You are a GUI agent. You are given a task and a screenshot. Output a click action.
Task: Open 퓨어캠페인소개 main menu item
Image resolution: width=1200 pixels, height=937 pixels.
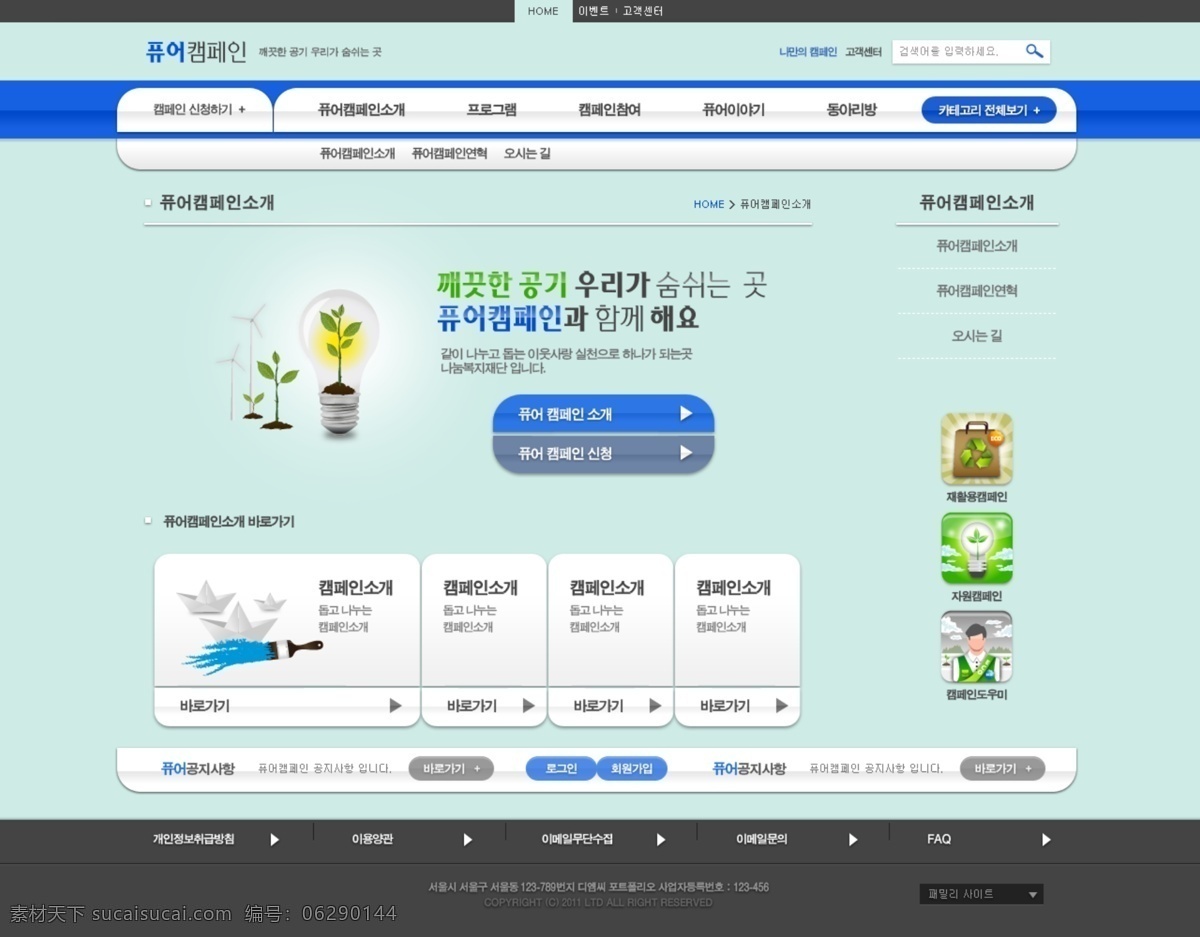coord(361,110)
